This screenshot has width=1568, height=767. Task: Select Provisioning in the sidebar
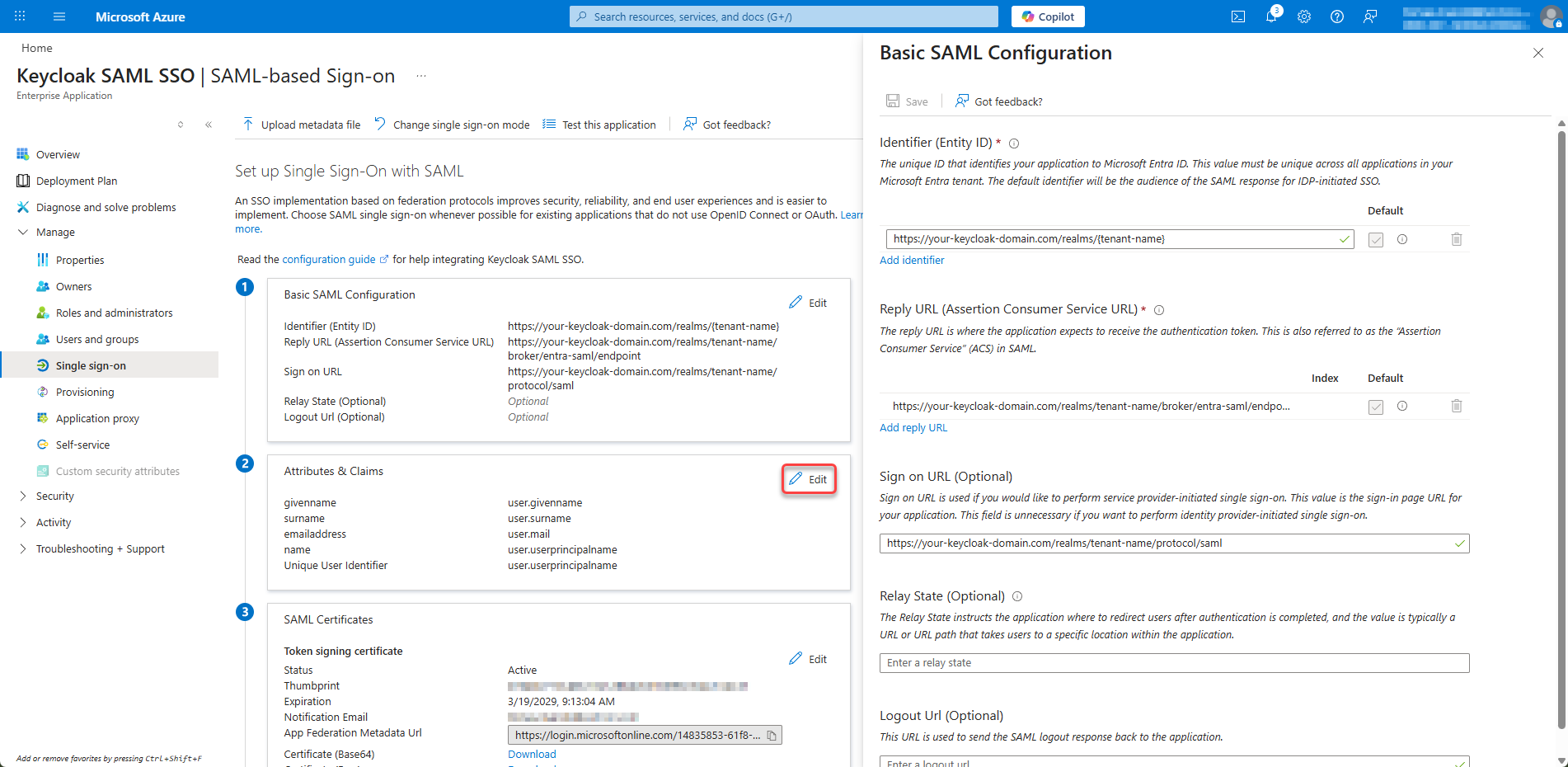pos(85,392)
